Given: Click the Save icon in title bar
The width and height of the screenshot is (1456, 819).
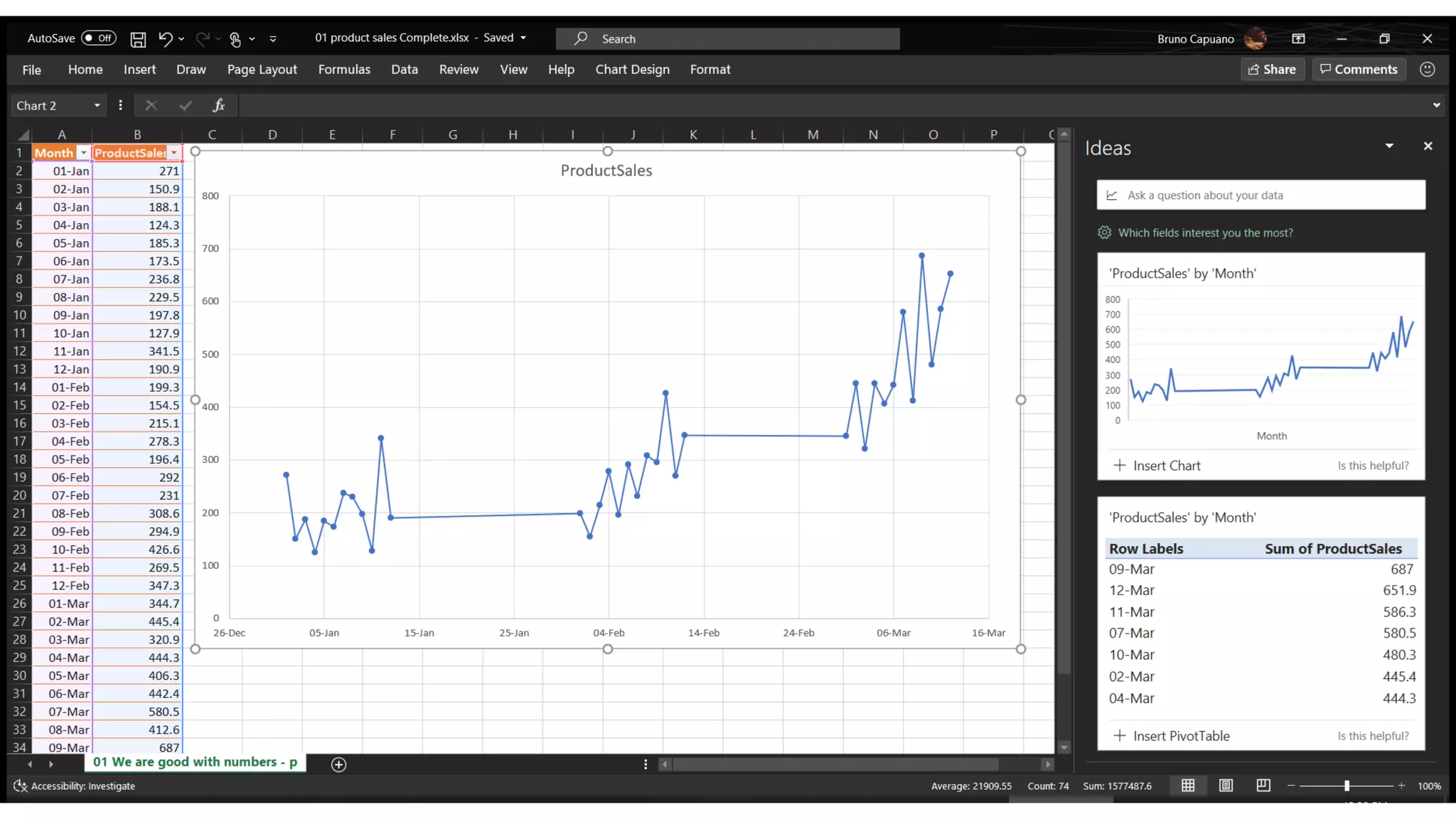Looking at the screenshot, I should [x=138, y=39].
